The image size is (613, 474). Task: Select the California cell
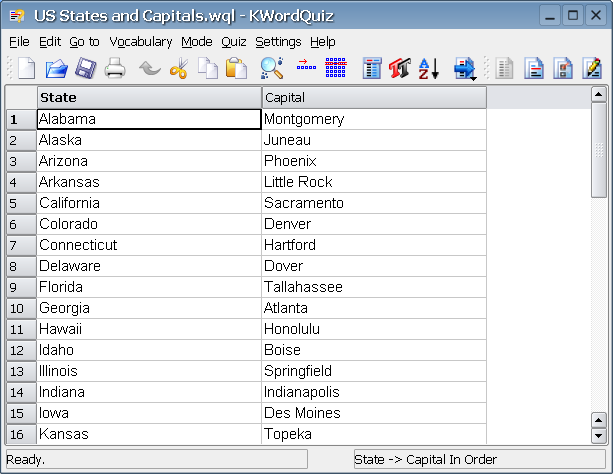[x=149, y=203]
